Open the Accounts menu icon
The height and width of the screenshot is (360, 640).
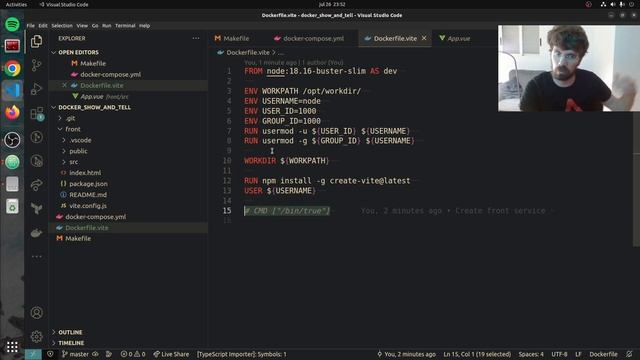click(x=36, y=313)
